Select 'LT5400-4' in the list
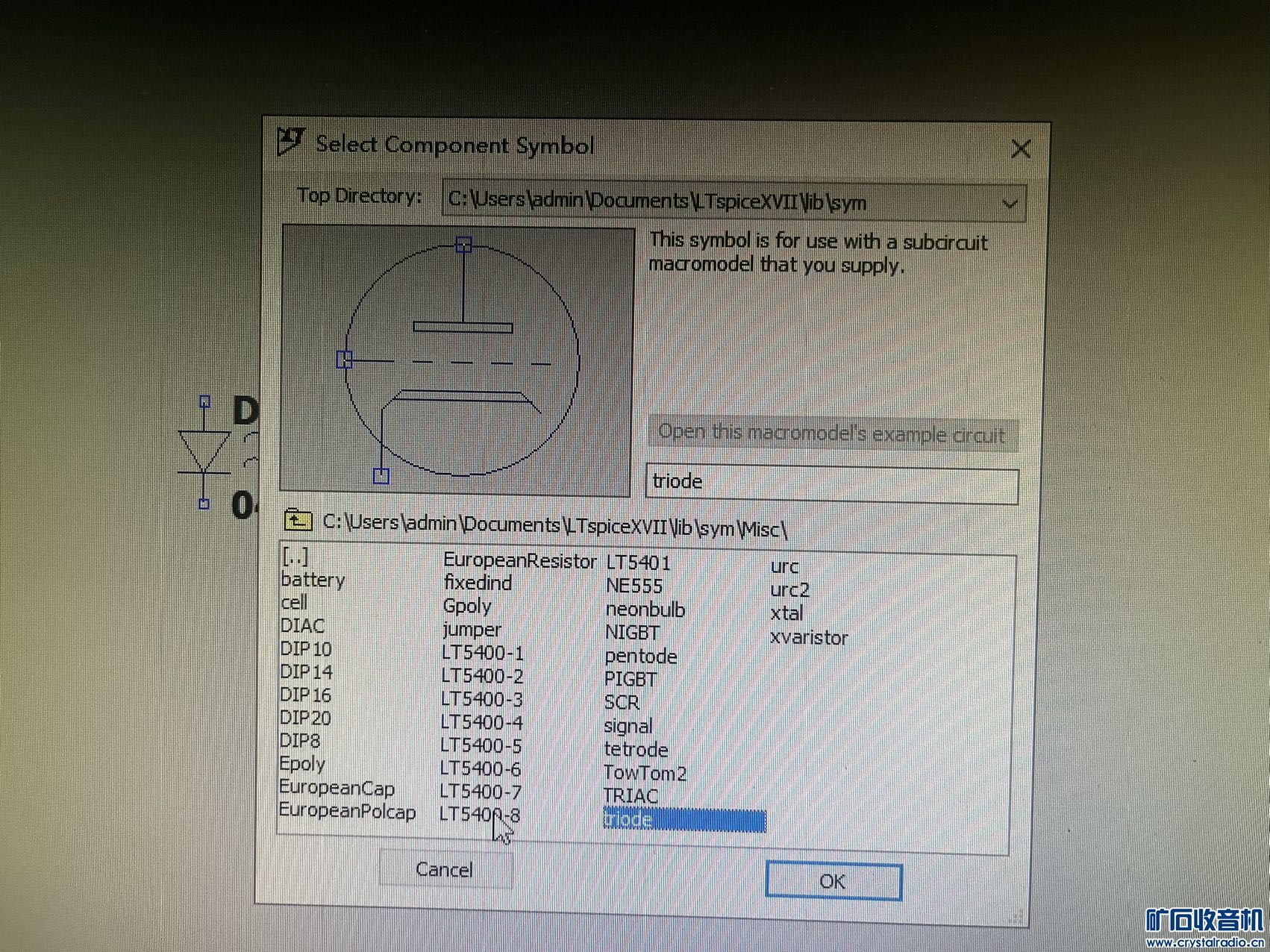This screenshot has height=952, width=1270. click(481, 722)
